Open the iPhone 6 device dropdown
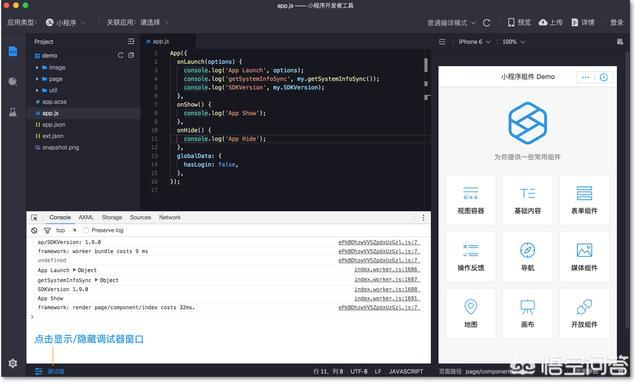This screenshot has height=388, width=640. pos(474,42)
